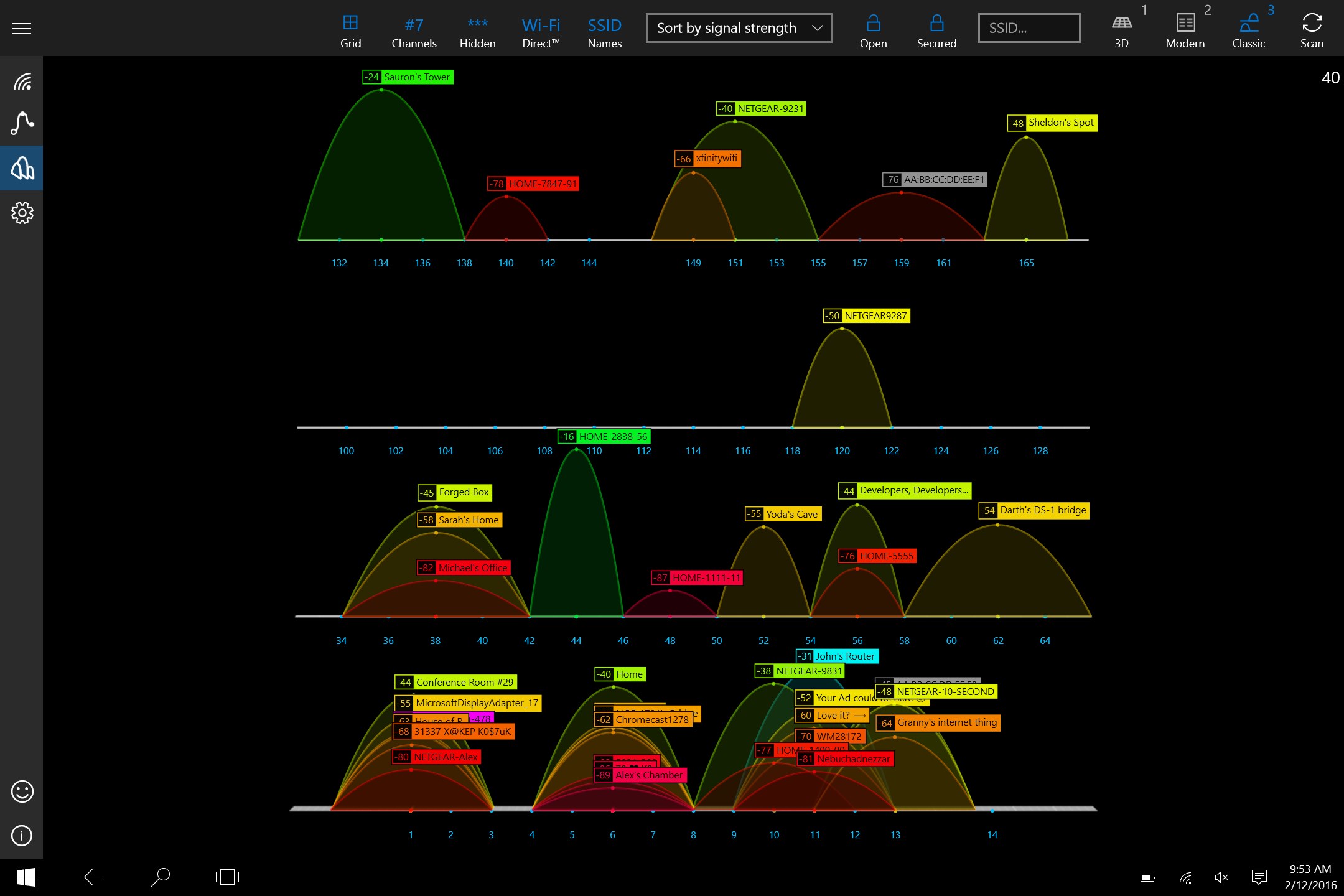This screenshot has width=1344, height=896.
Task: Toggle the Wi-Fi Direct filter
Action: tap(541, 31)
